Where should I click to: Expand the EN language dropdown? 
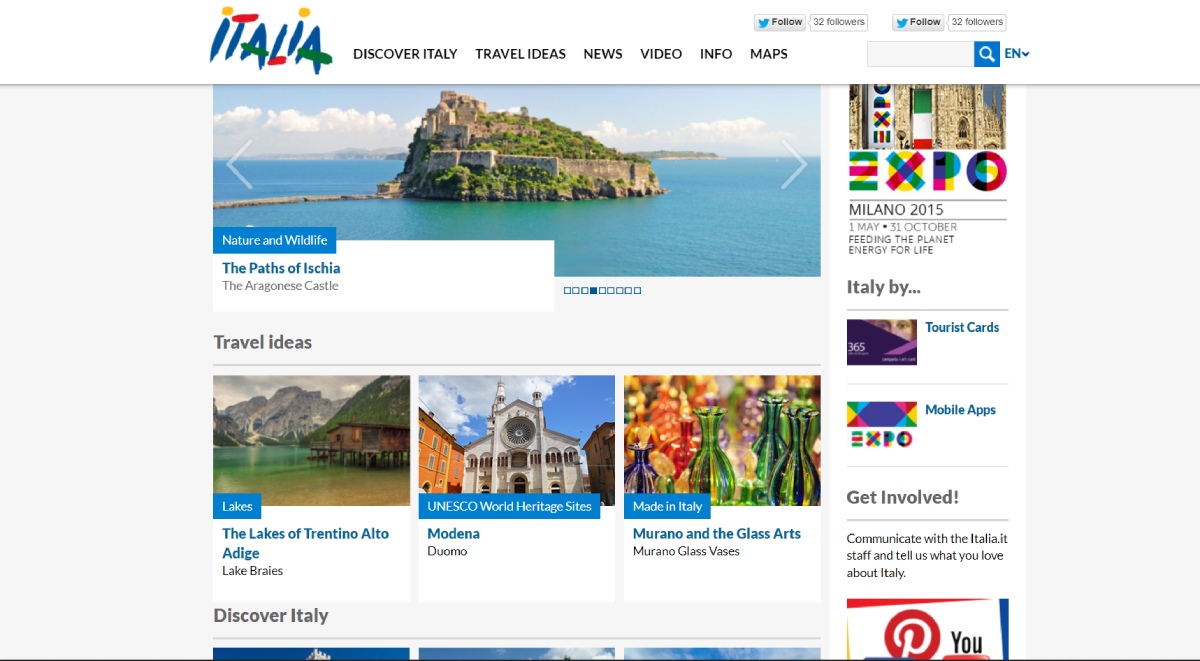pyautogui.click(x=1017, y=54)
